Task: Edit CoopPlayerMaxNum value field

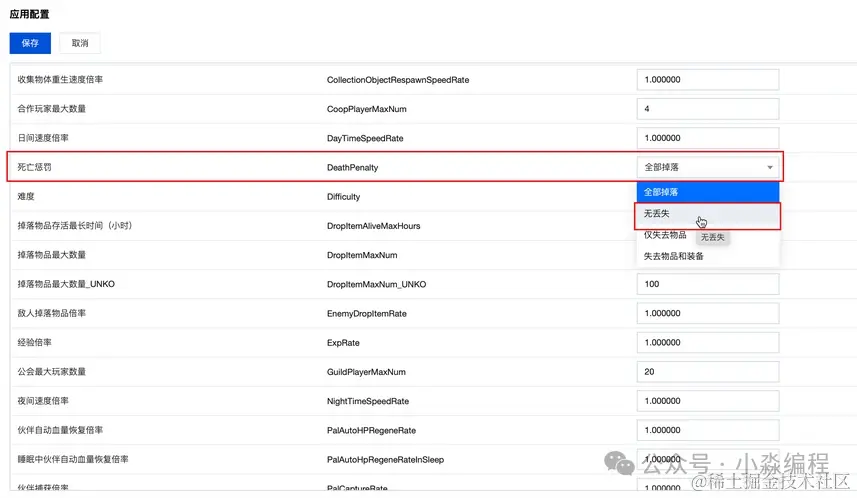Action: point(708,109)
